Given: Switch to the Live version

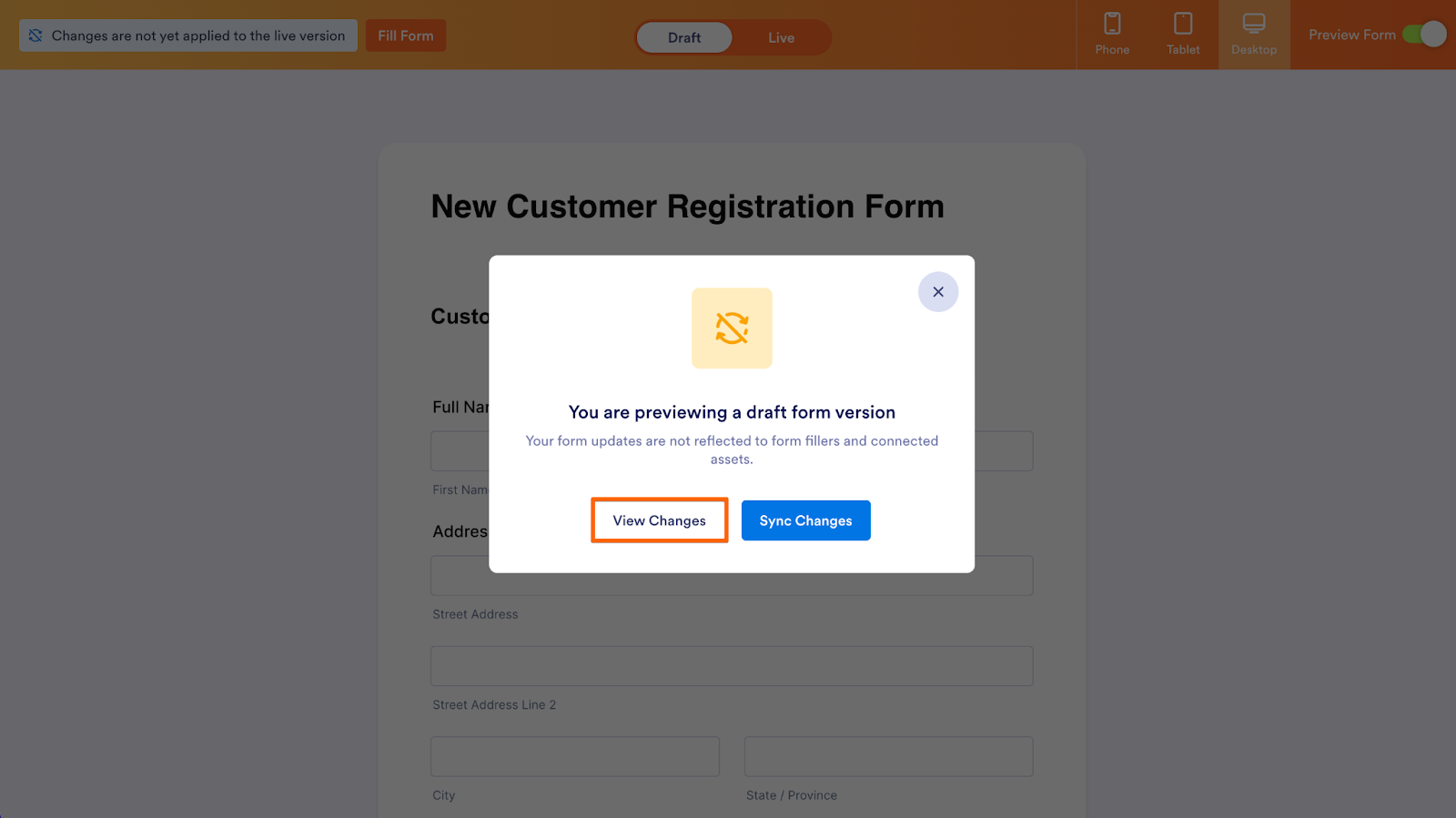Looking at the screenshot, I should [x=781, y=37].
